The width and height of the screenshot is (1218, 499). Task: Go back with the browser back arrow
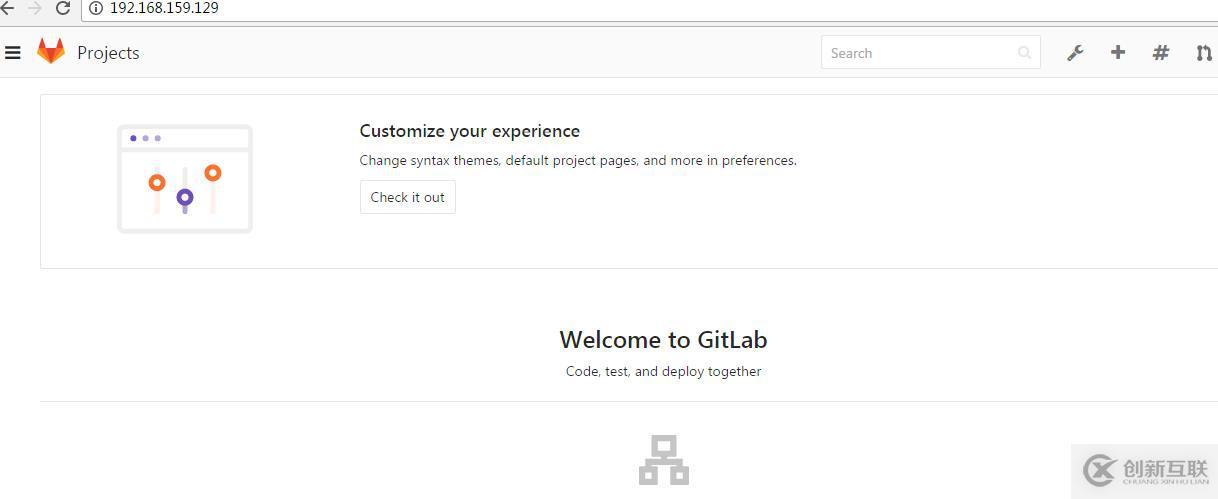(8, 8)
